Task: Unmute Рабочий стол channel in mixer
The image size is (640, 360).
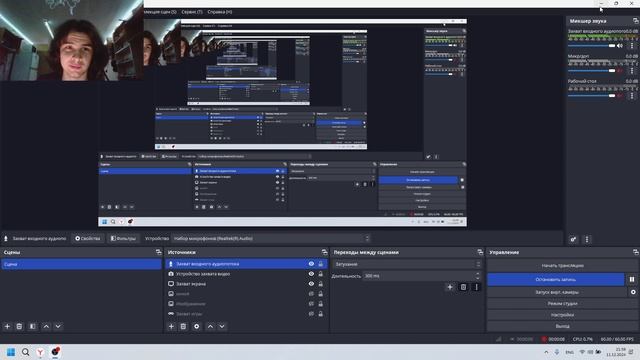Action: point(620,96)
